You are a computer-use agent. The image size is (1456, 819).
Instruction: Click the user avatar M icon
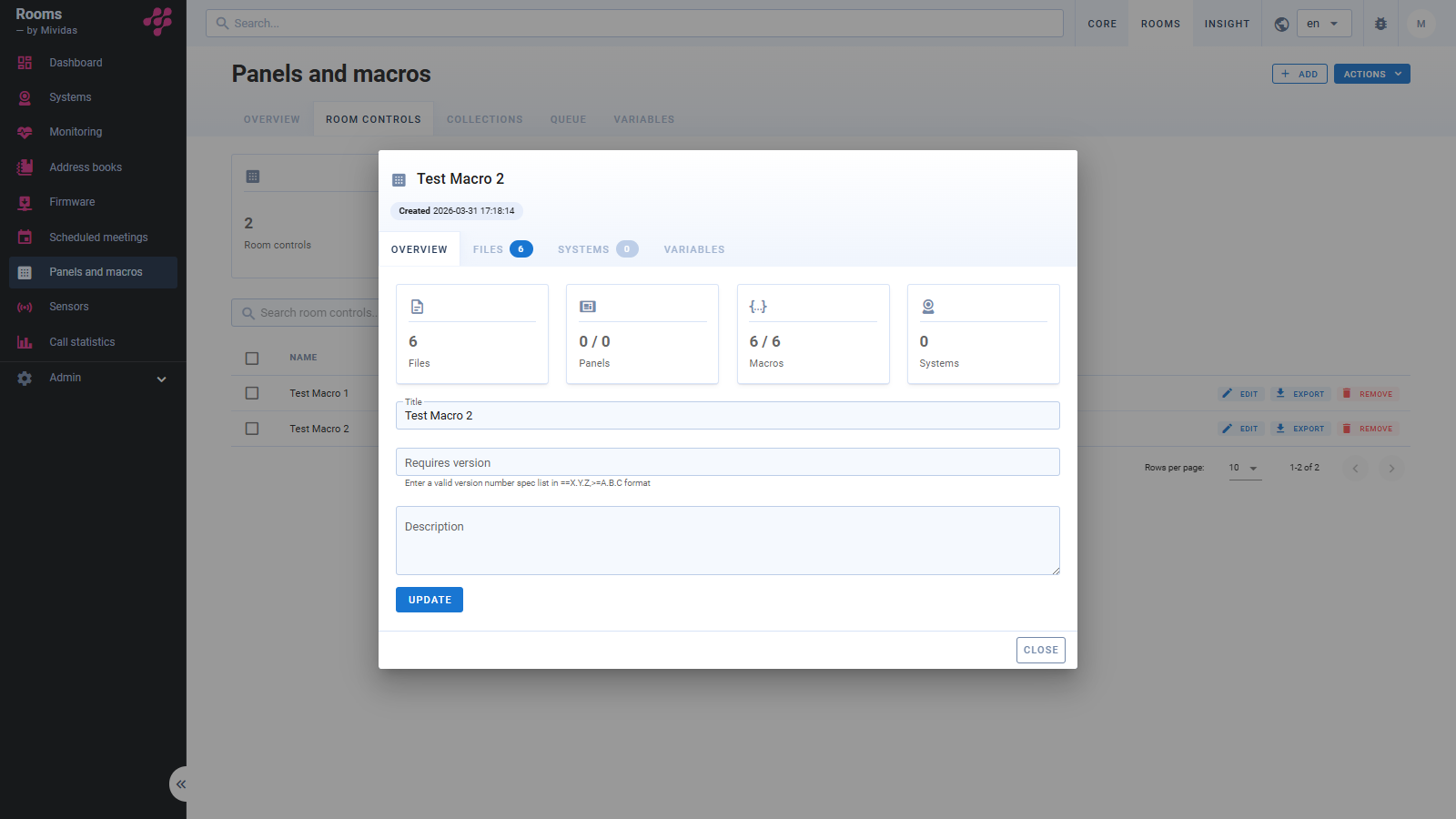click(x=1421, y=24)
